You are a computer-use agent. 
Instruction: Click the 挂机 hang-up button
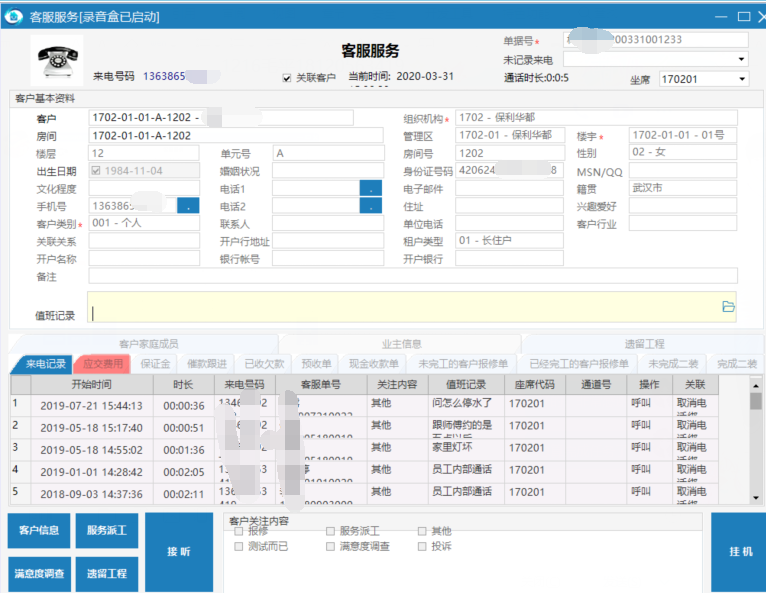coord(741,552)
